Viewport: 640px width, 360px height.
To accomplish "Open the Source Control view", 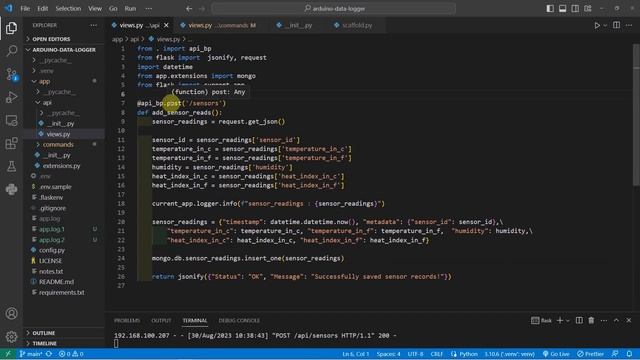I will pyautogui.click(x=11, y=74).
